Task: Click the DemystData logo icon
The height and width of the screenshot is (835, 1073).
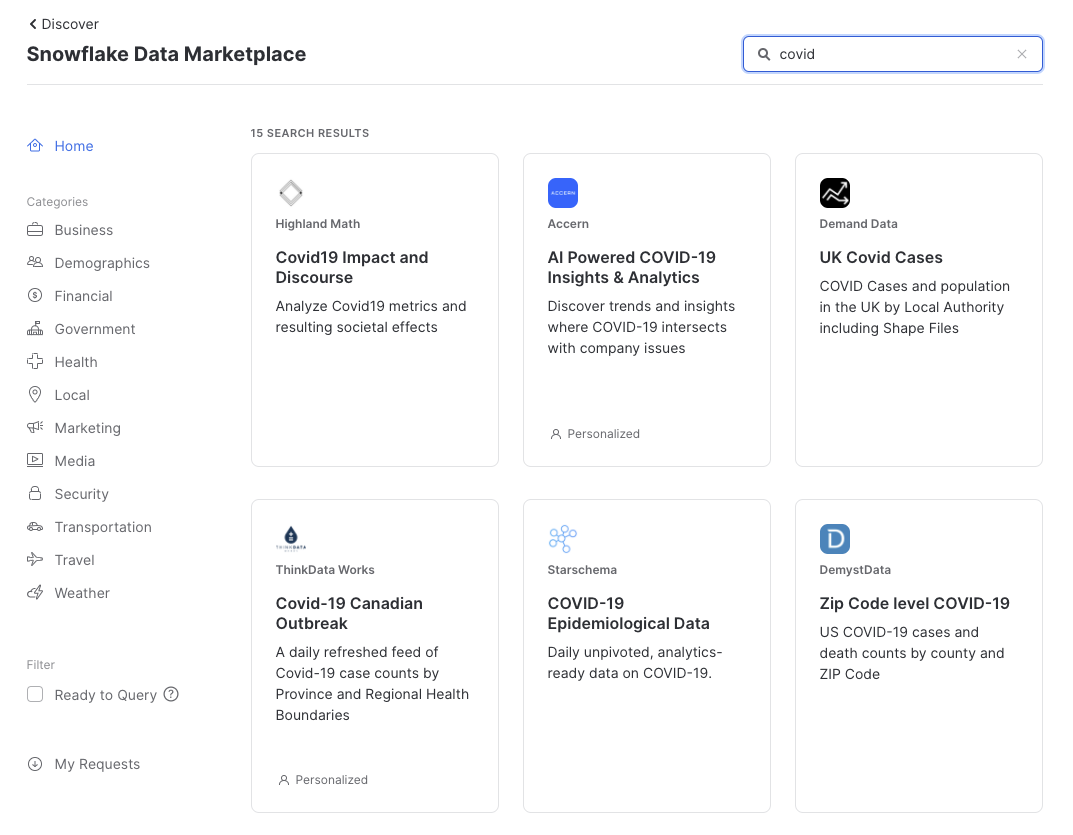Action: click(835, 539)
